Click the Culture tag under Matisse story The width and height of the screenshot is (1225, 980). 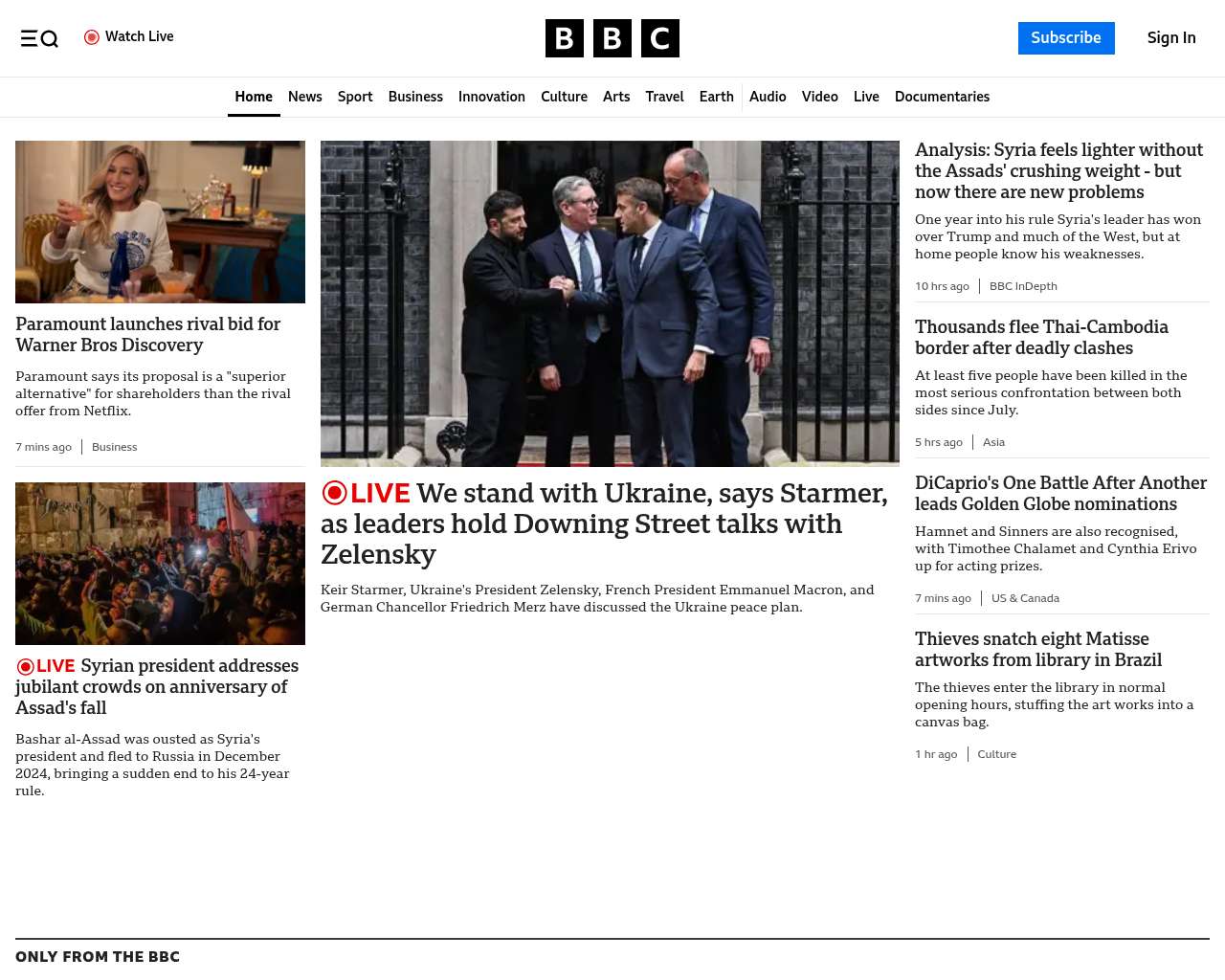point(996,754)
